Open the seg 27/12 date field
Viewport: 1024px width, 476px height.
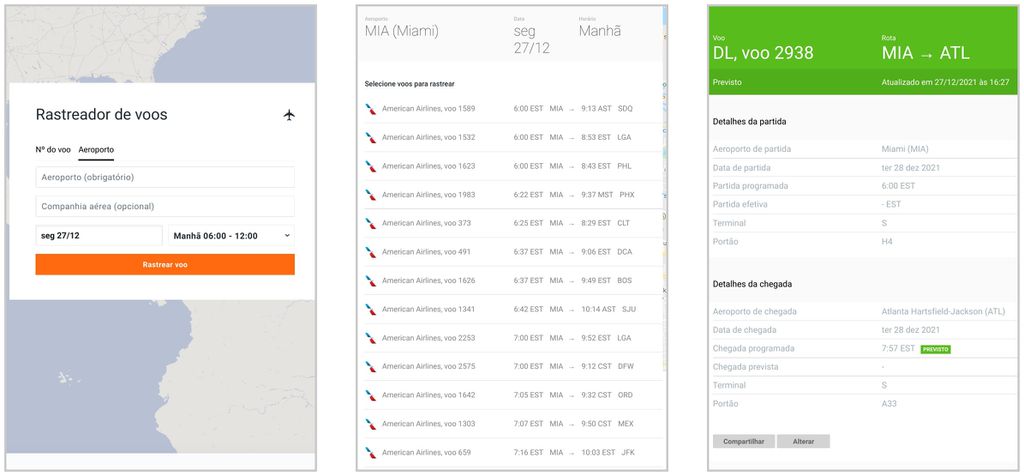(99, 236)
